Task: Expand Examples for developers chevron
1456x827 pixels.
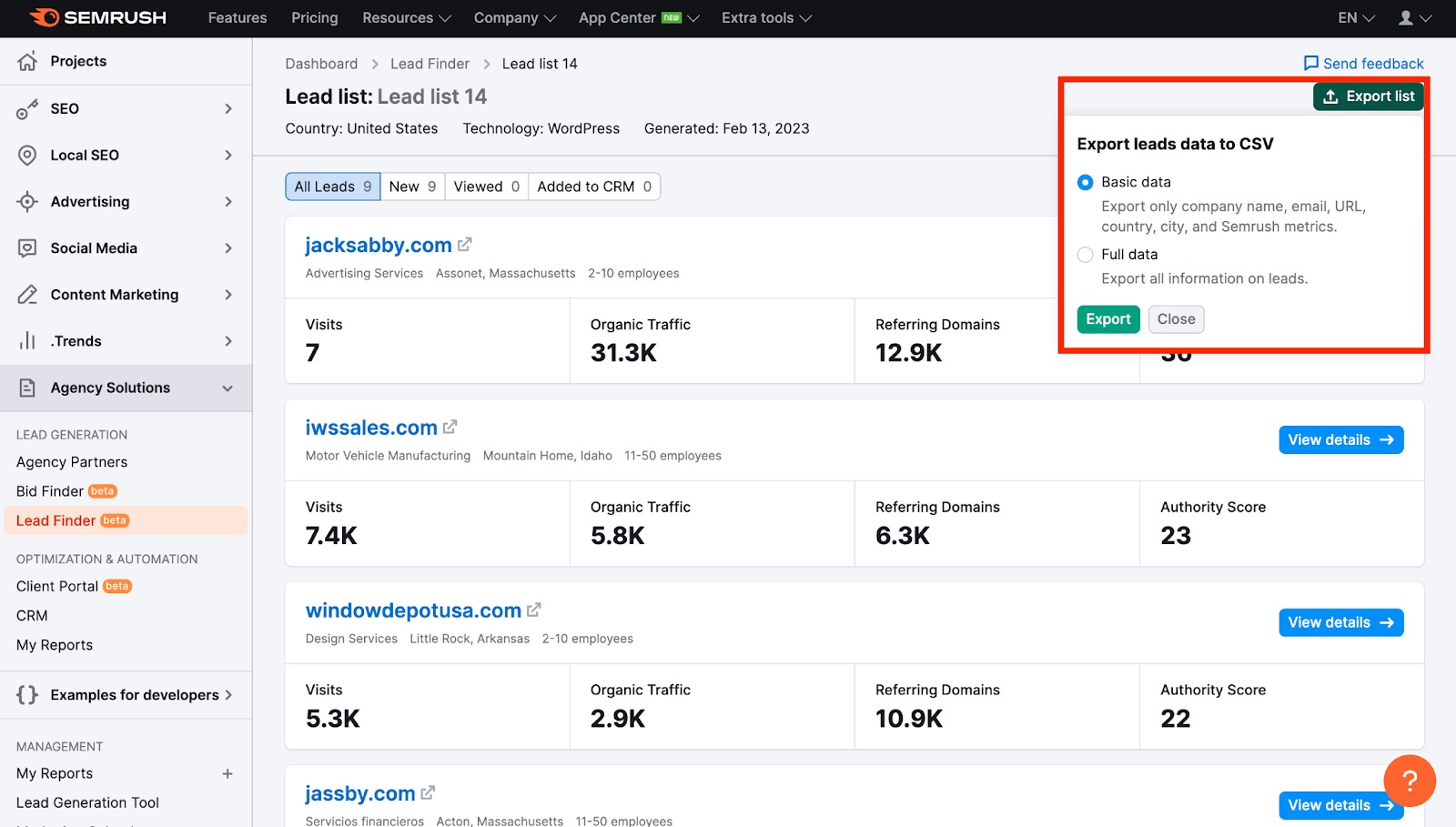Action: (228, 695)
